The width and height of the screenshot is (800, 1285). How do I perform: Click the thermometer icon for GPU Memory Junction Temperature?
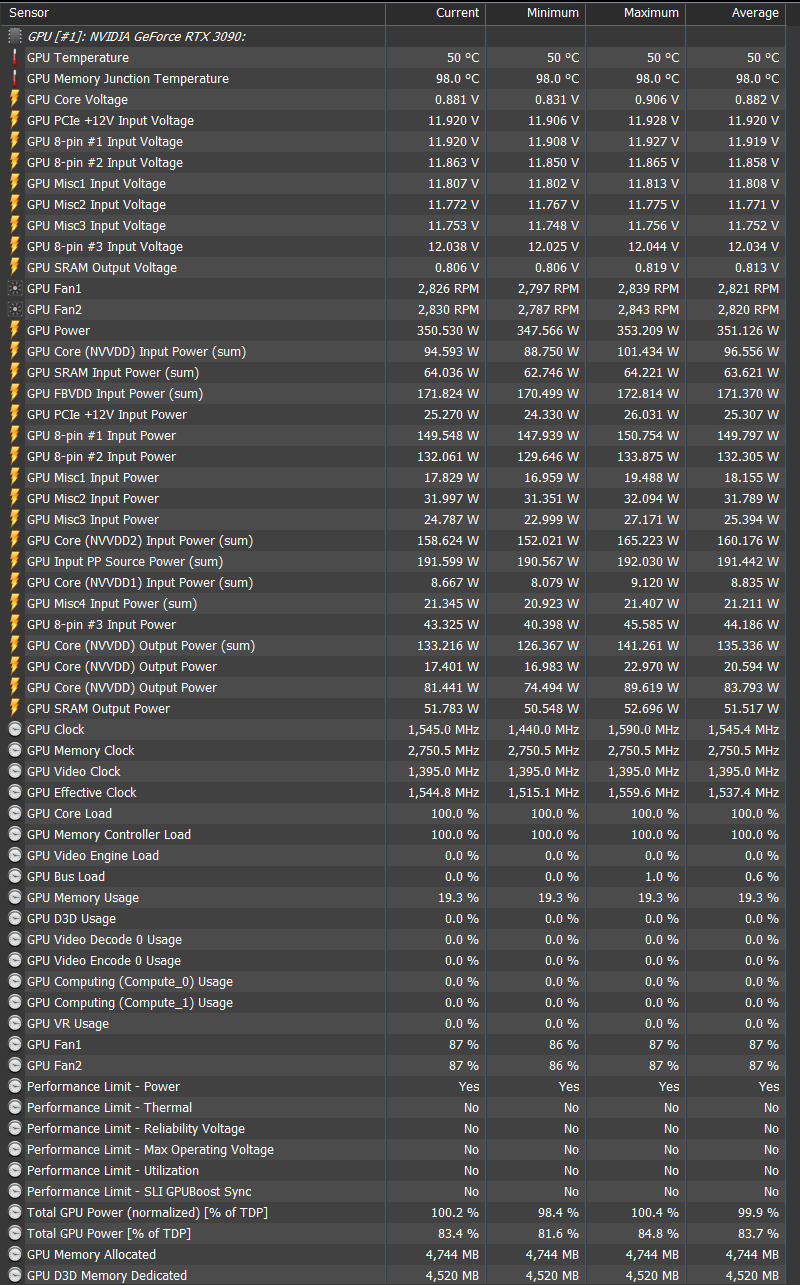pos(15,78)
